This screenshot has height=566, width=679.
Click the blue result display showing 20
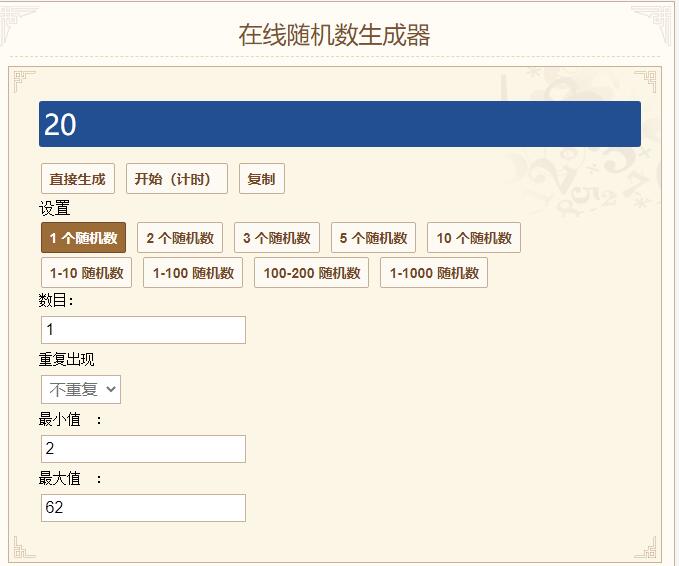[340, 124]
